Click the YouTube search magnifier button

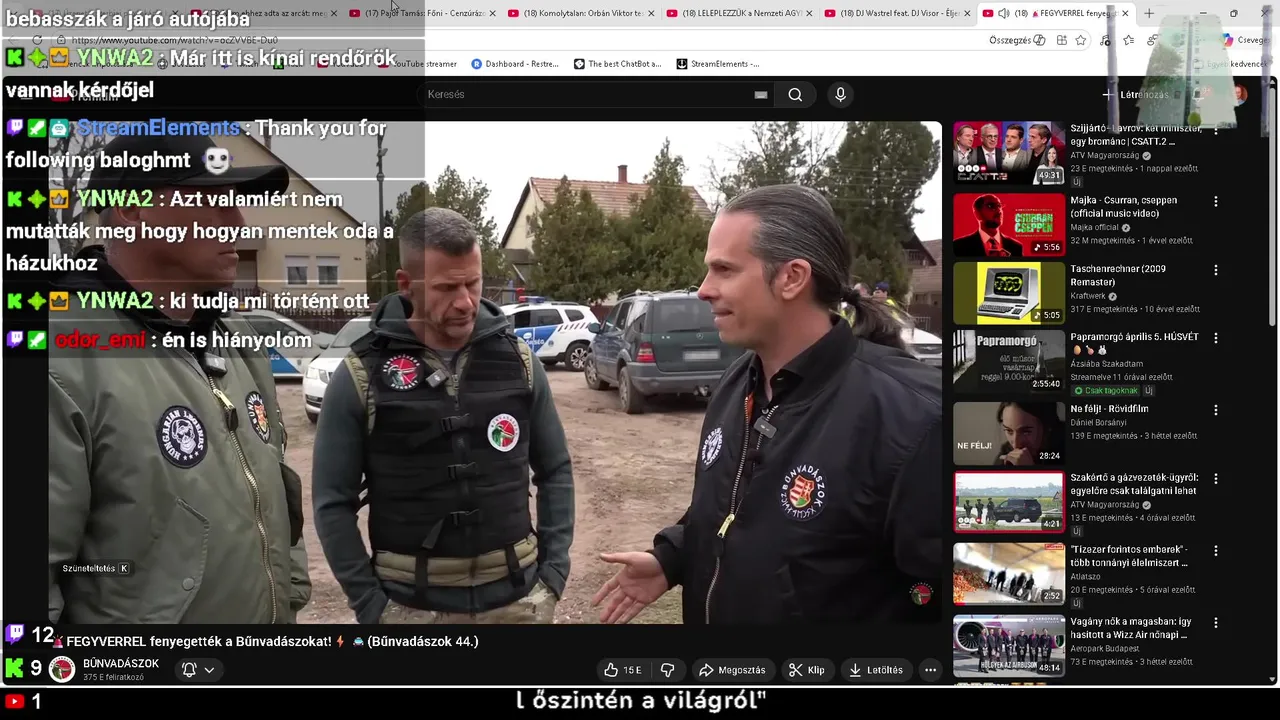point(795,94)
